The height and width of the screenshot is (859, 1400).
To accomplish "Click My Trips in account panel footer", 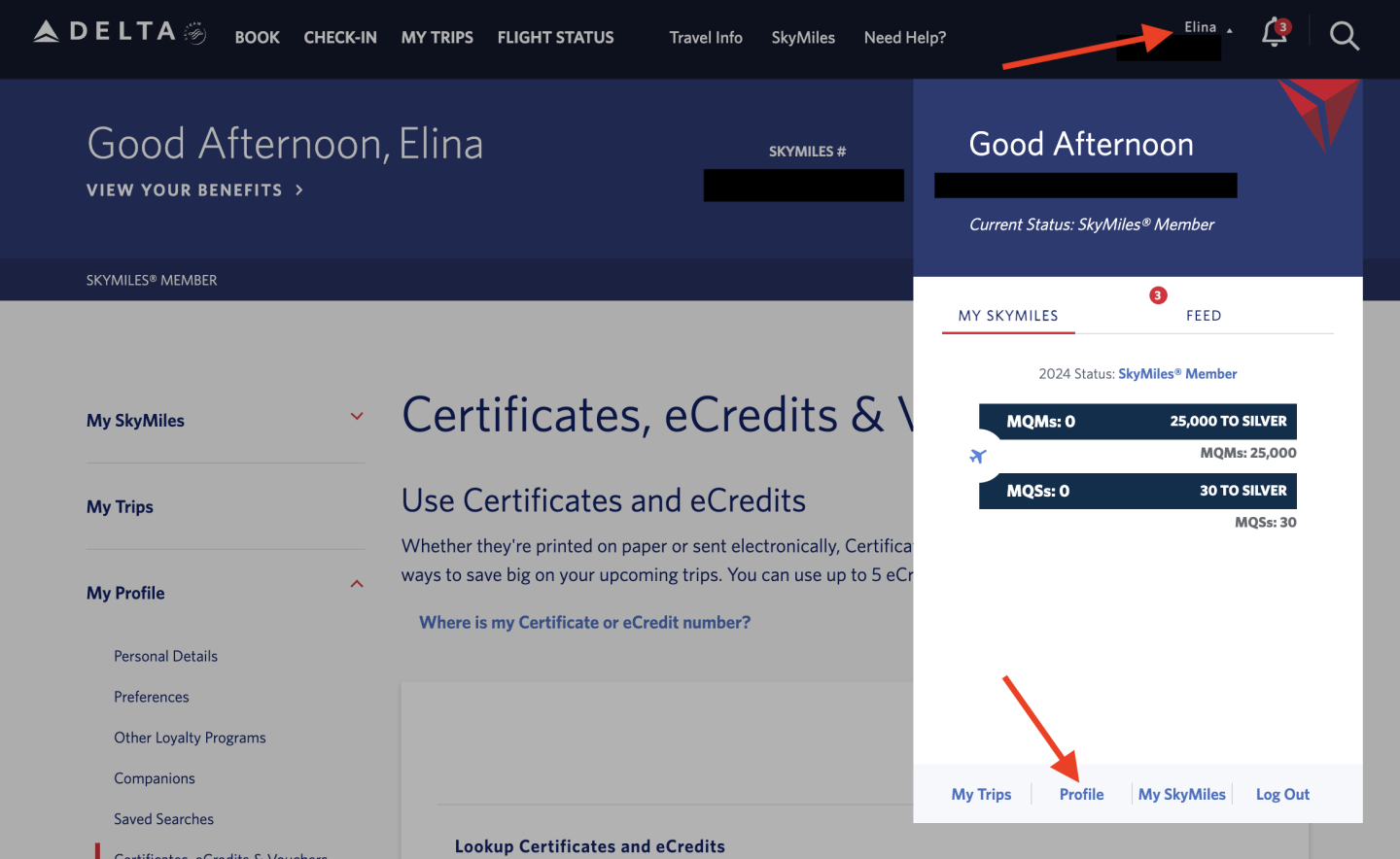I will pyautogui.click(x=981, y=795).
